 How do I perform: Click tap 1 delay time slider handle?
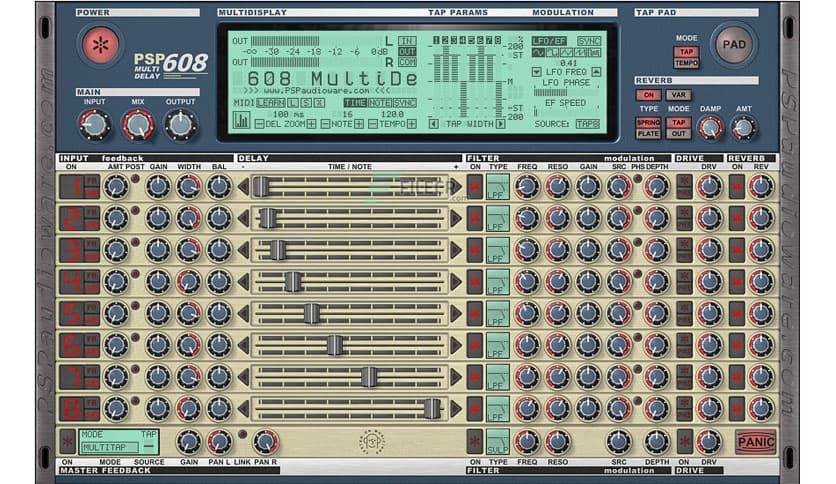coord(261,187)
